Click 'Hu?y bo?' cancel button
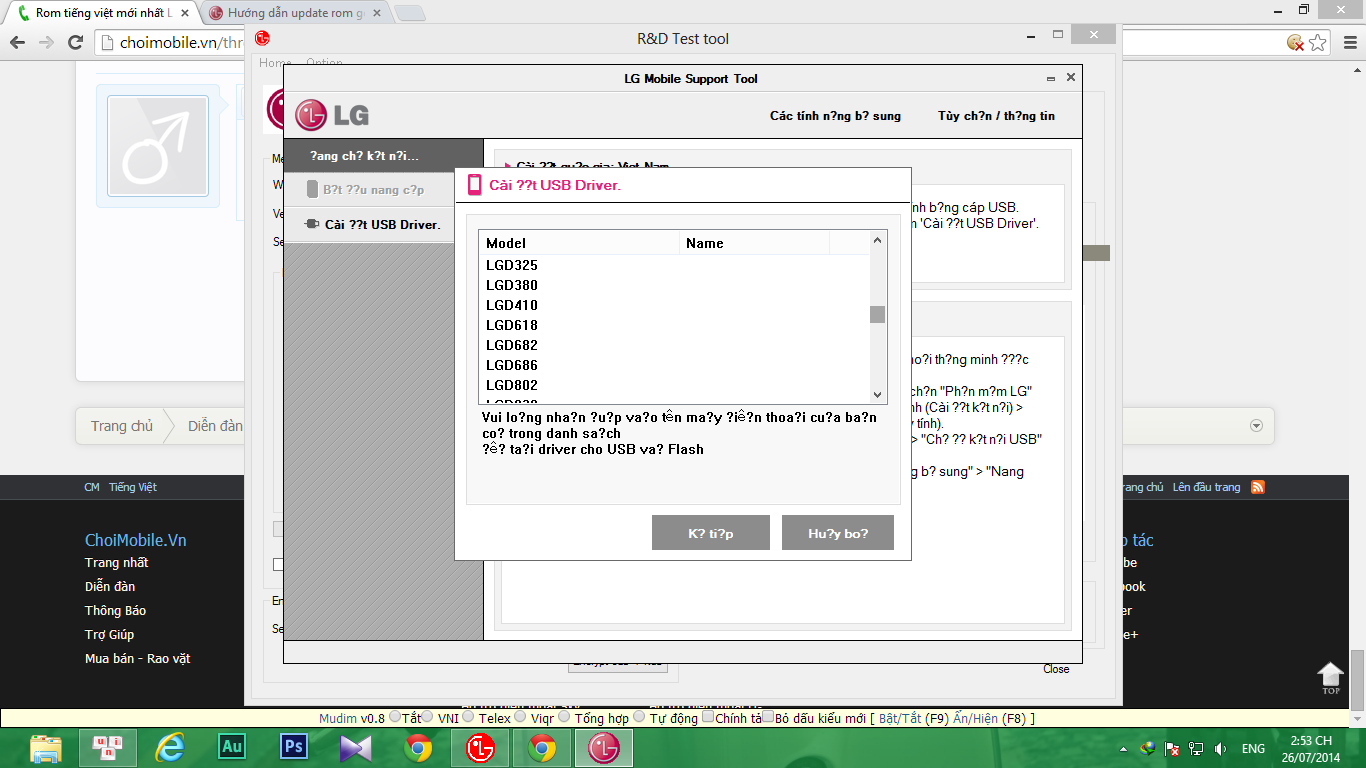The height and width of the screenshot is (768, 1366). point(838,533)
